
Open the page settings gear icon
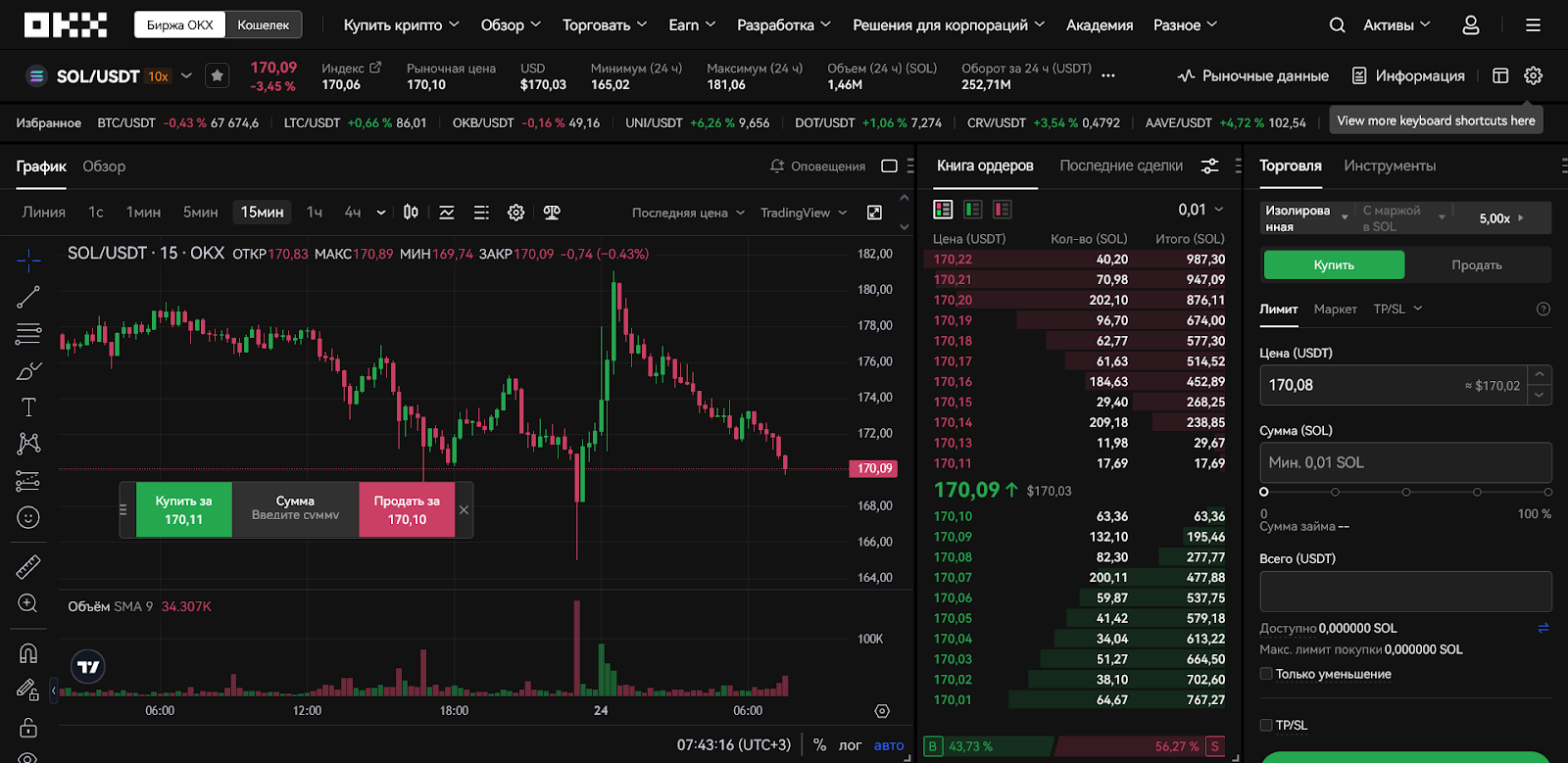click(x=1534, y=75)
